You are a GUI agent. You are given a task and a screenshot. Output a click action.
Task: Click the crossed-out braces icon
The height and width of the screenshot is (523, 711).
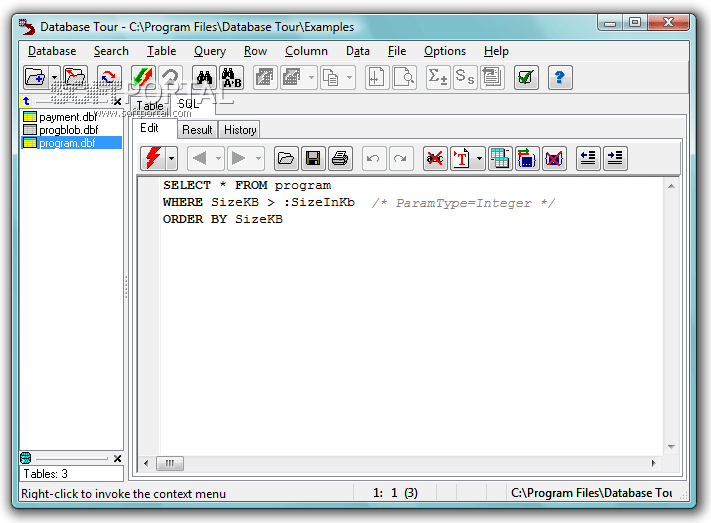click(554, 158)
